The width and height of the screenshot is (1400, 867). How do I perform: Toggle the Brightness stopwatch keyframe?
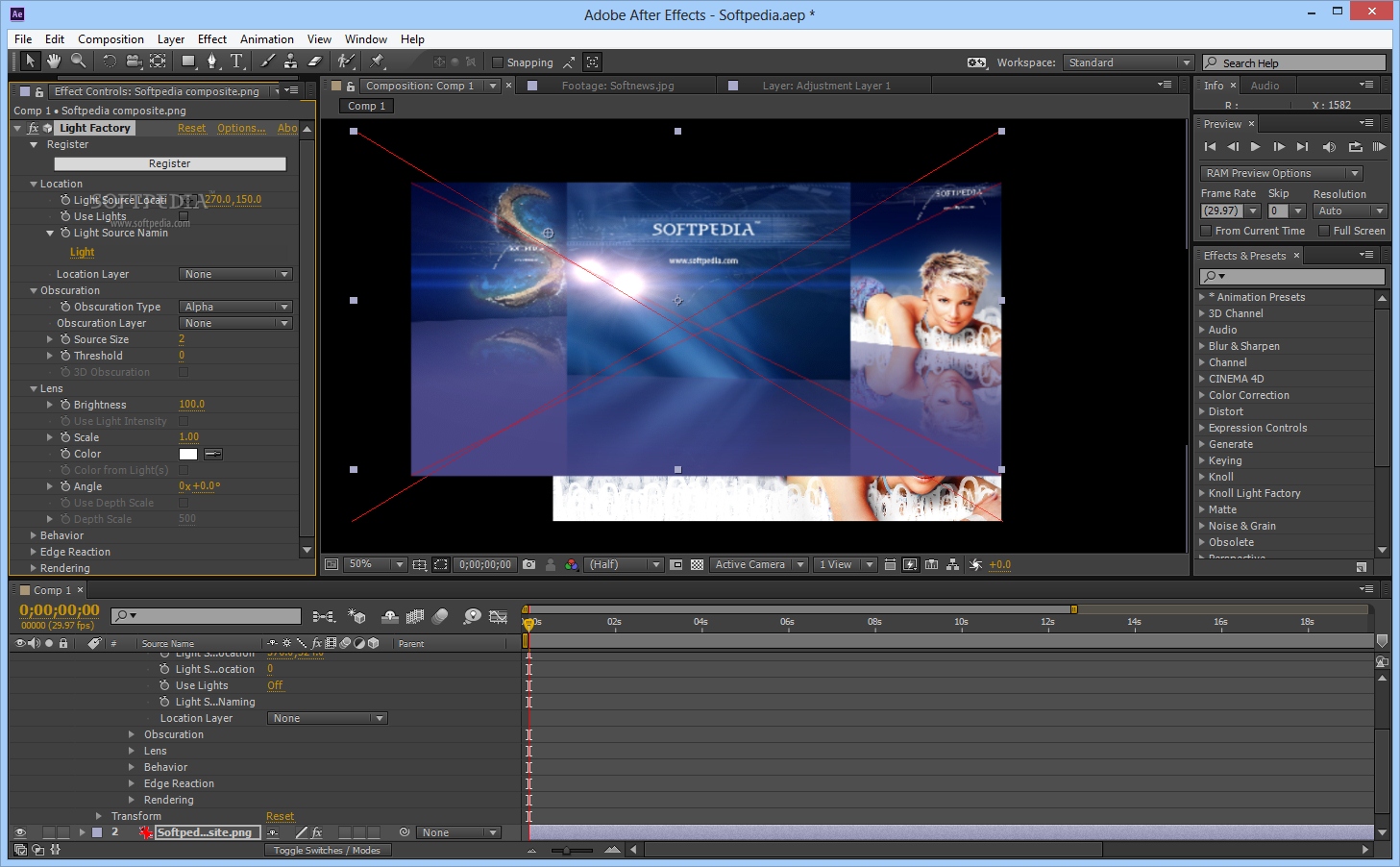tap(65, 405)
